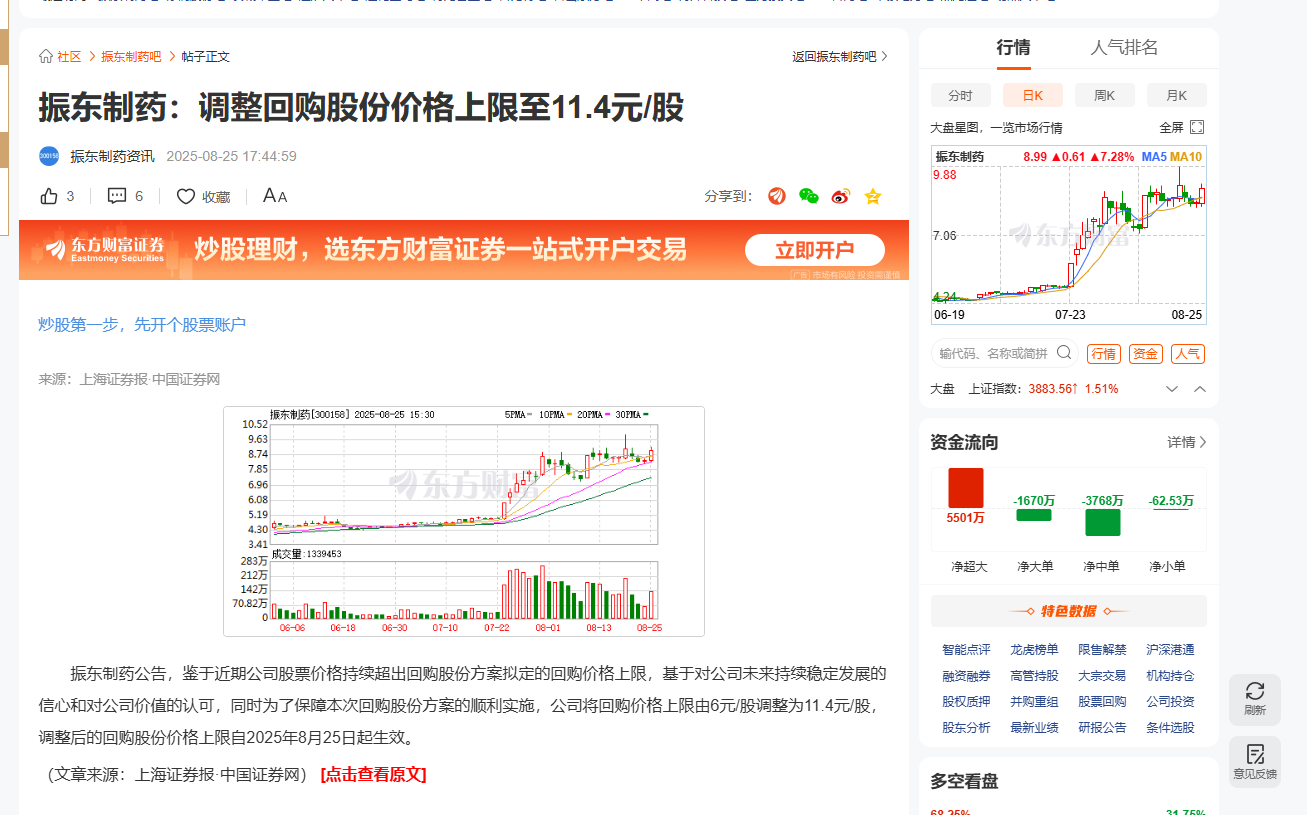Select 月K chart period

[1176, 95]
